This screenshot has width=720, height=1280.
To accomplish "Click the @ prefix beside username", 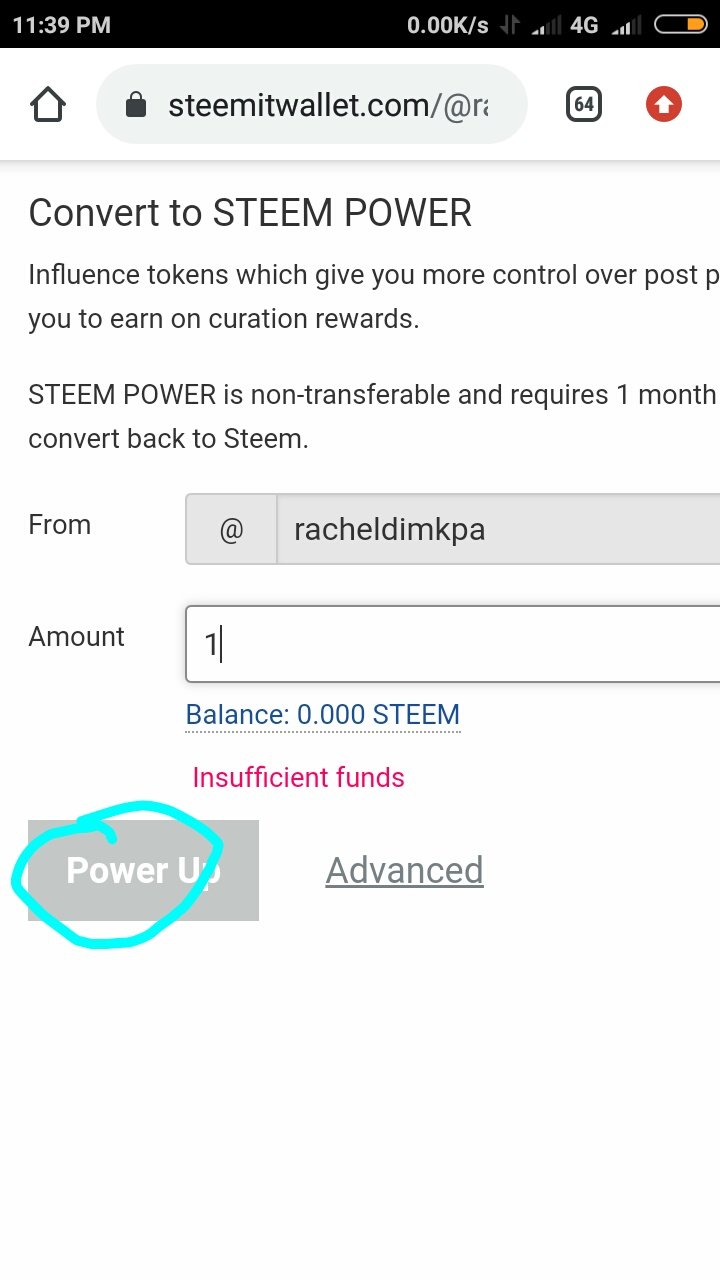I will 231,529.
